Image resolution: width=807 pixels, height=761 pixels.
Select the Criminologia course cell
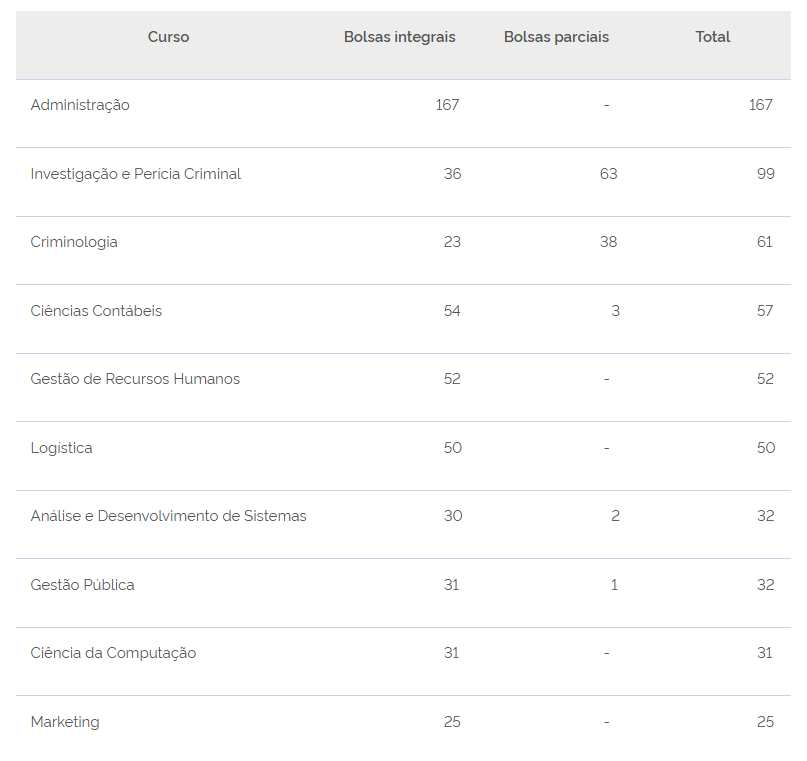pyautogui.click(x=74, y=242)
